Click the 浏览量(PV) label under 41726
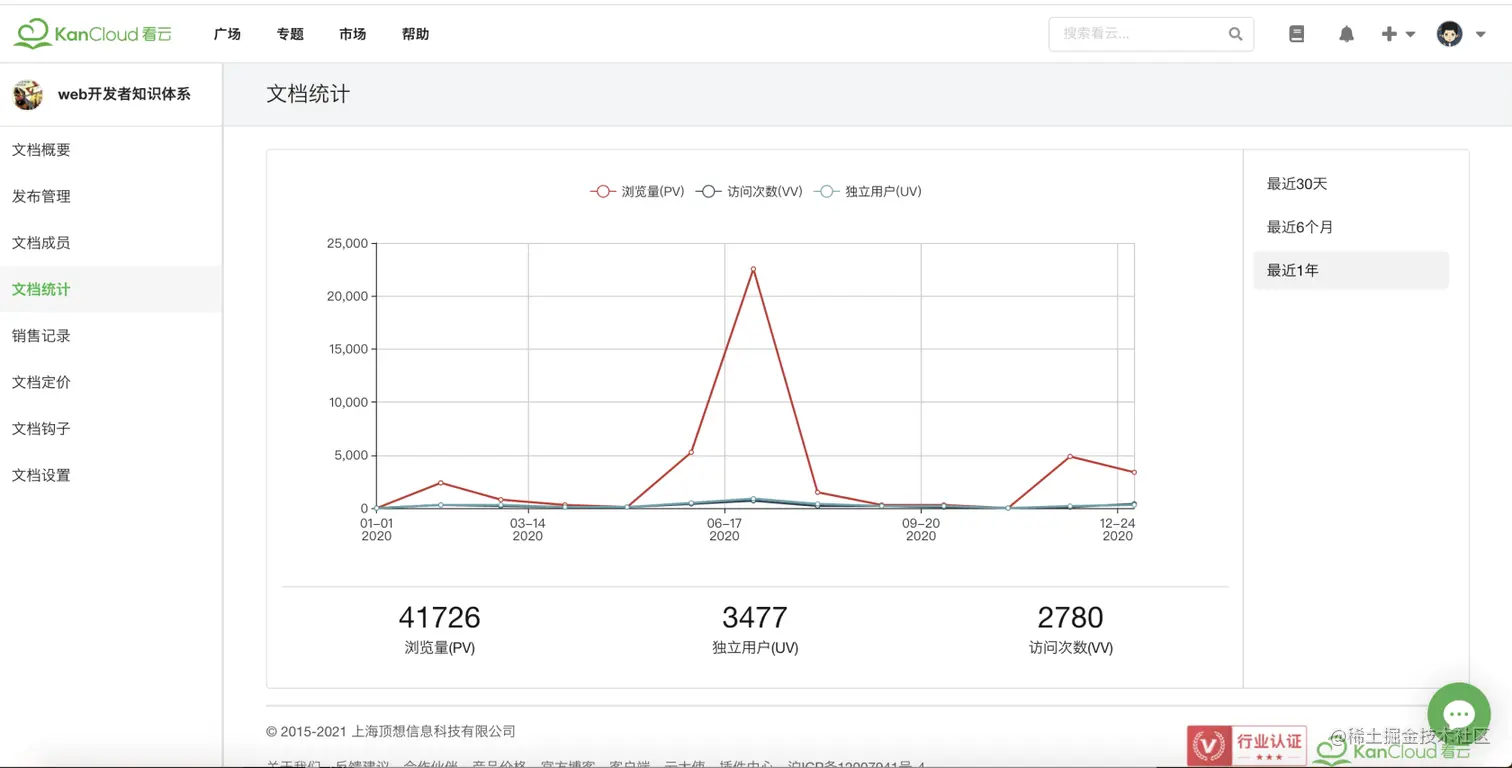This screenshot has height=768, width=1512. (439, 648)
